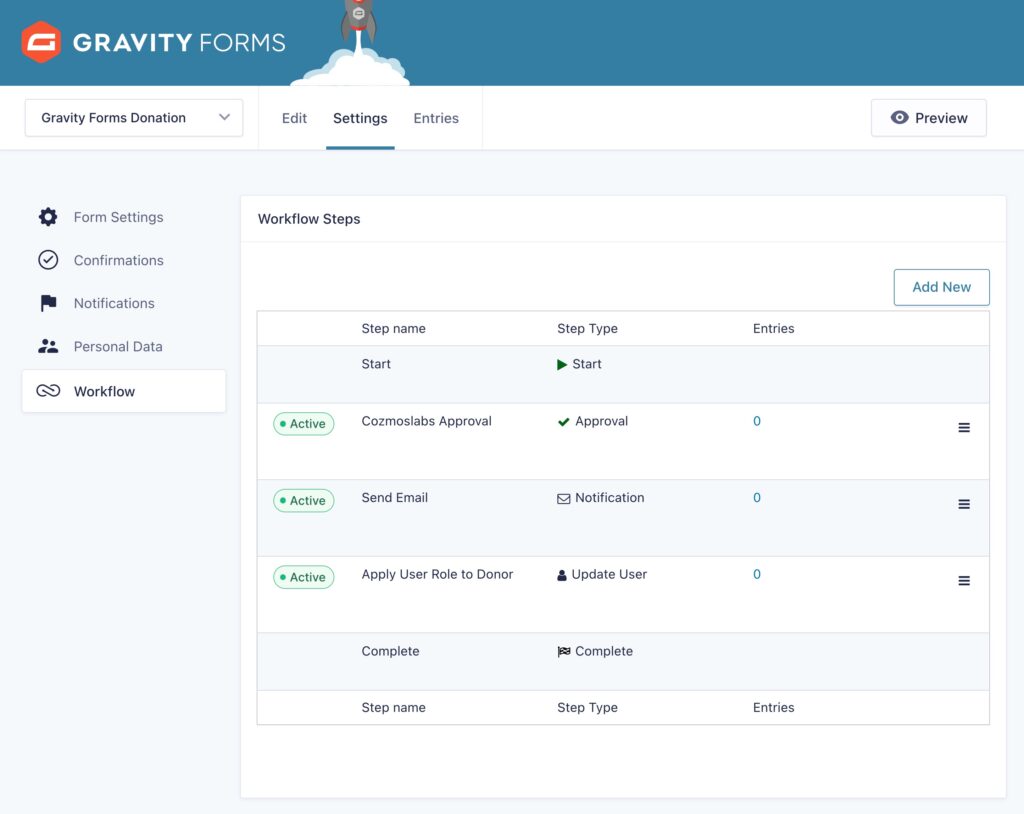Viewport: 1024px width, 814px height.
Task: Toggle Active status of Apply User Role step
Action: (304, 577)
